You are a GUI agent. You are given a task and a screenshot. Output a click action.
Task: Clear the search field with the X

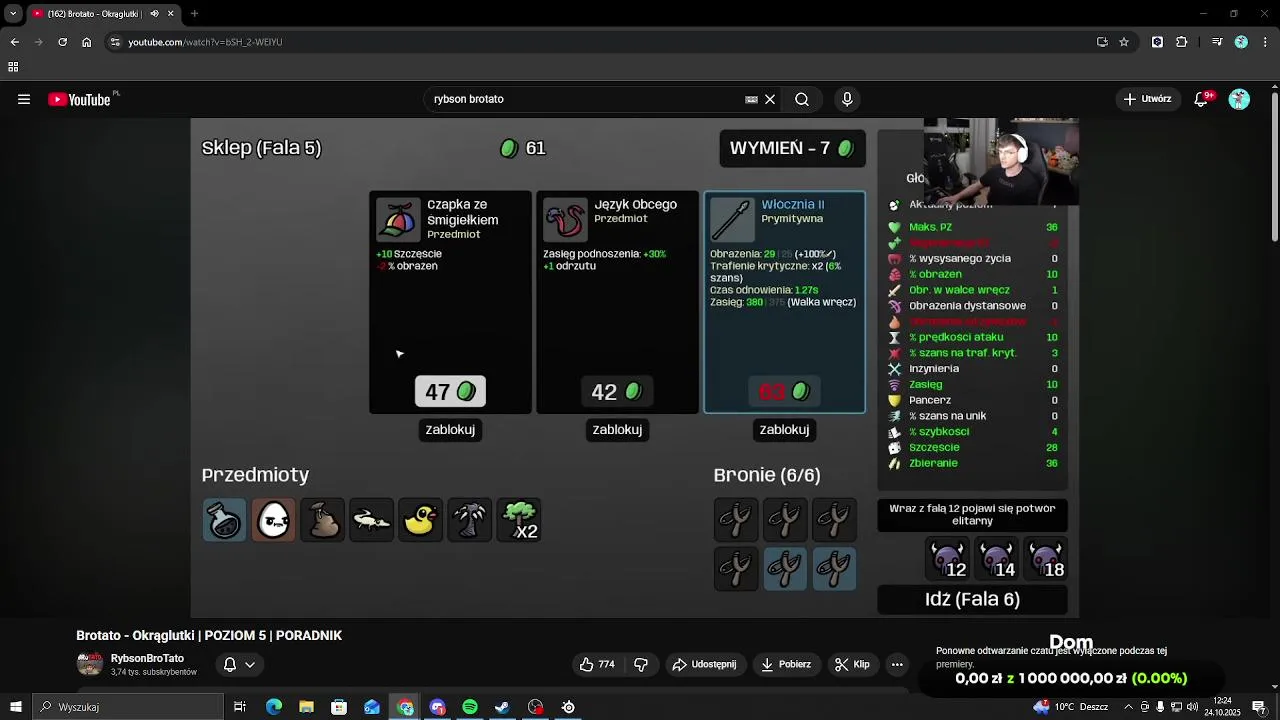tap(770, 99)
